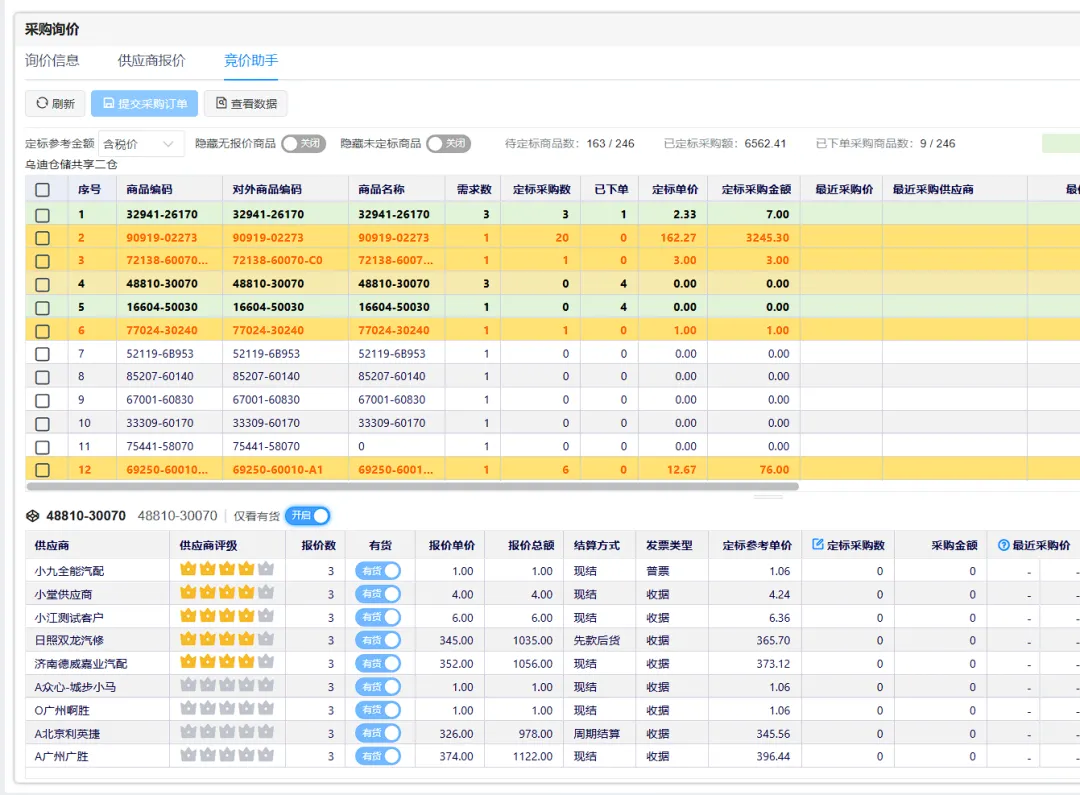This screenshot has width=1080, height=795.
Task: Tick the select-all checkbox in table header
Action: click(43, 189)
